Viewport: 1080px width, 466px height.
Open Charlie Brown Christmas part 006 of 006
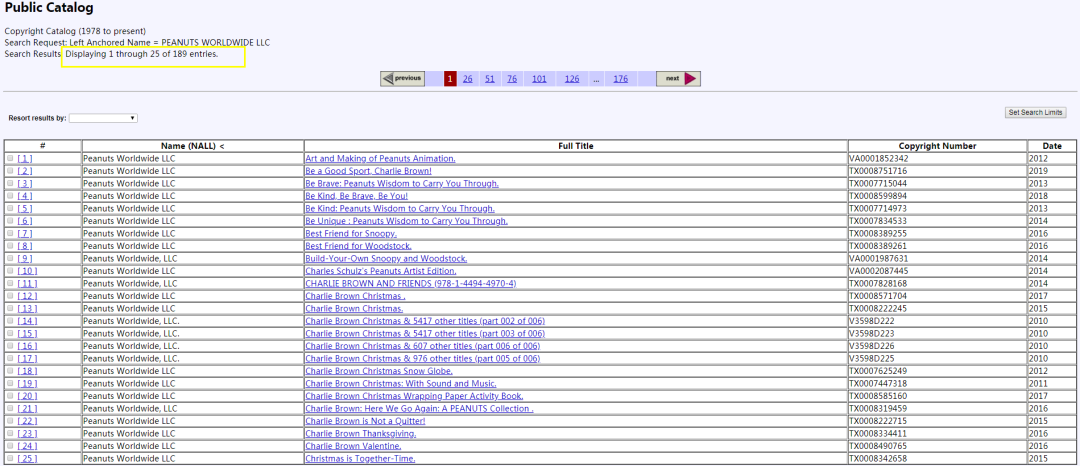[423, 346]
